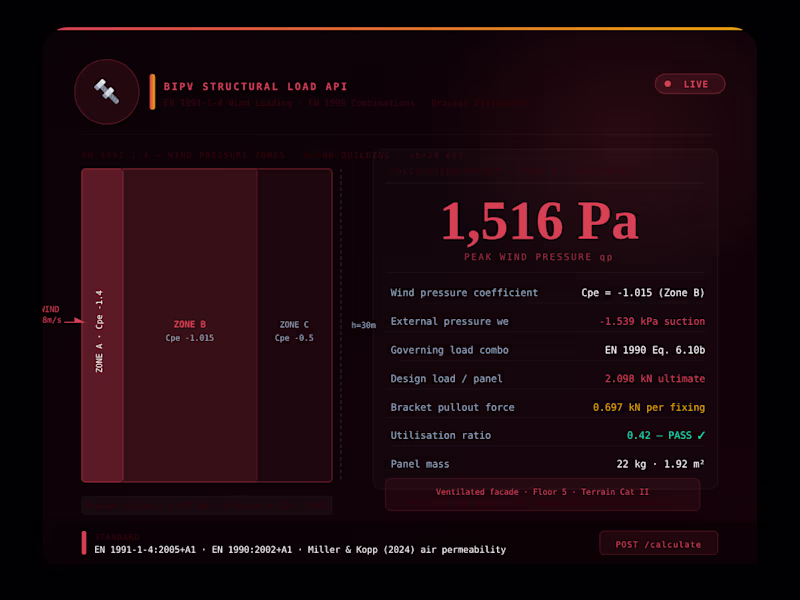Click the '1,516 Pa' peak pressure value
This screenshot has height=600, width=800.
[540, 221]
